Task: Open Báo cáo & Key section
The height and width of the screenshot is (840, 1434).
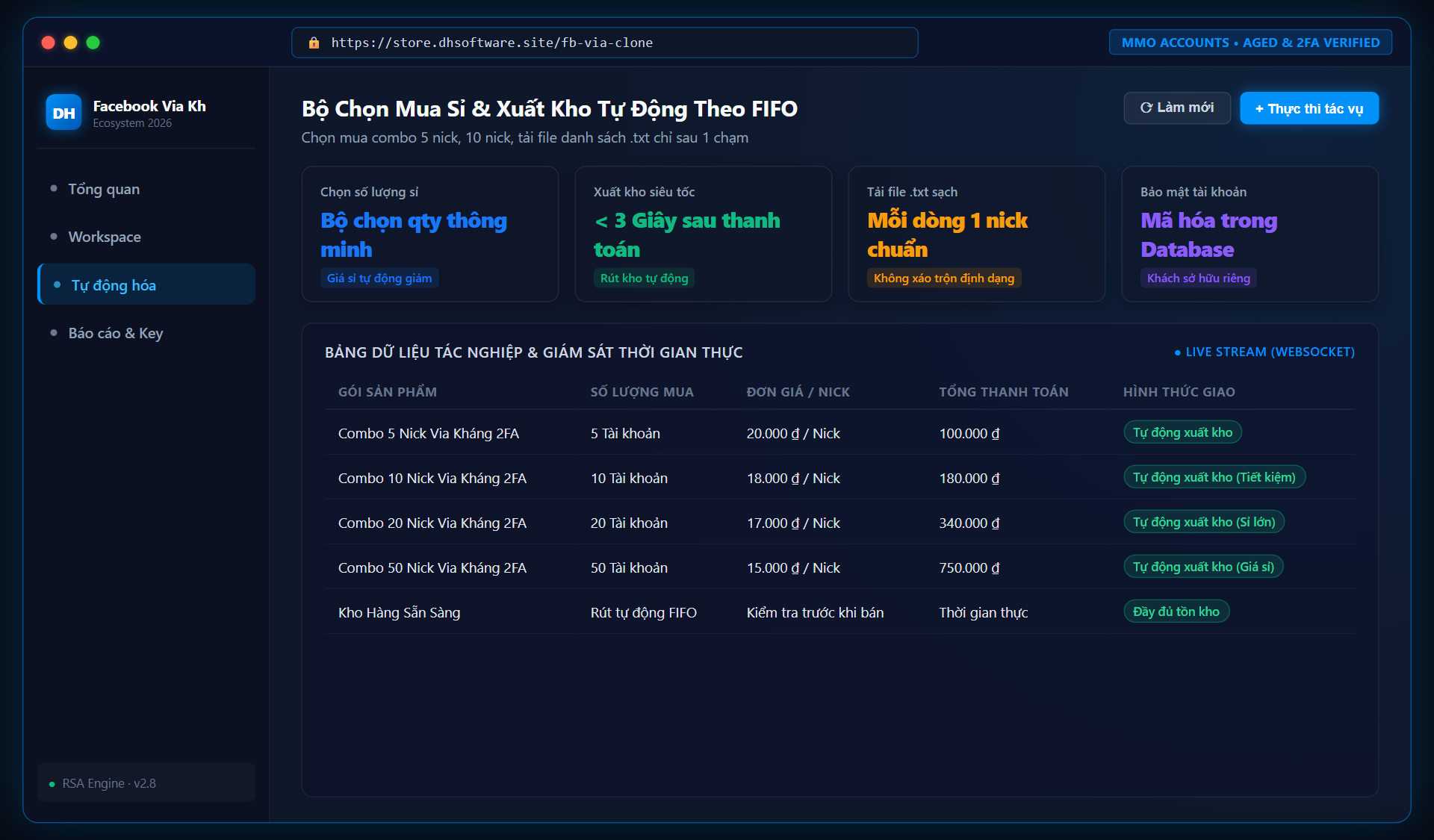Action: click(x=146, y=333)
